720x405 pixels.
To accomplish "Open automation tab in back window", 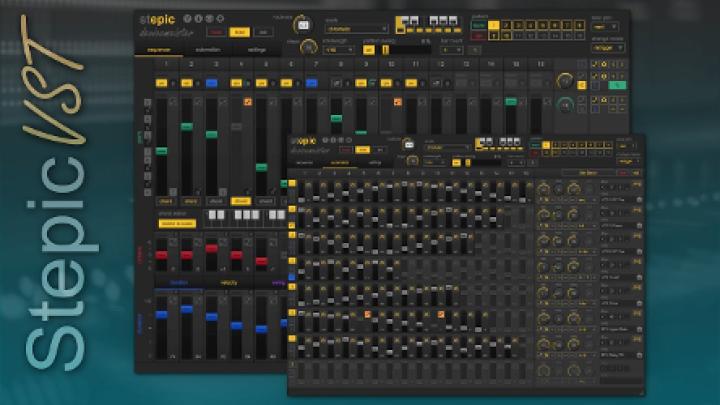I will [x=208, y=50].
